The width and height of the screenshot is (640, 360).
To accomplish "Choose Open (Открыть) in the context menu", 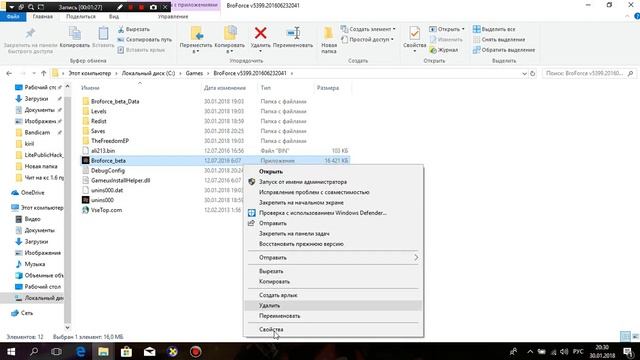I will tap(333, 172).
